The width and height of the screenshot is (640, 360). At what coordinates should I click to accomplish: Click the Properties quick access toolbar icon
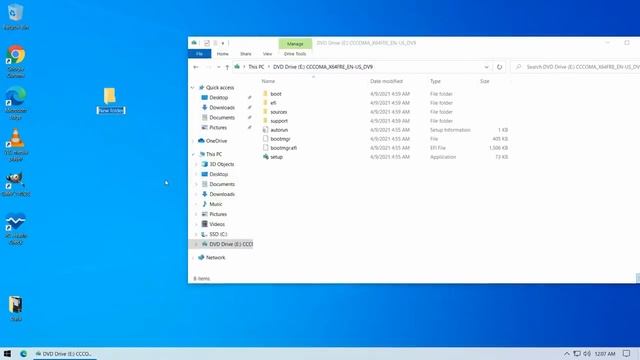click(x=207, y=43)
